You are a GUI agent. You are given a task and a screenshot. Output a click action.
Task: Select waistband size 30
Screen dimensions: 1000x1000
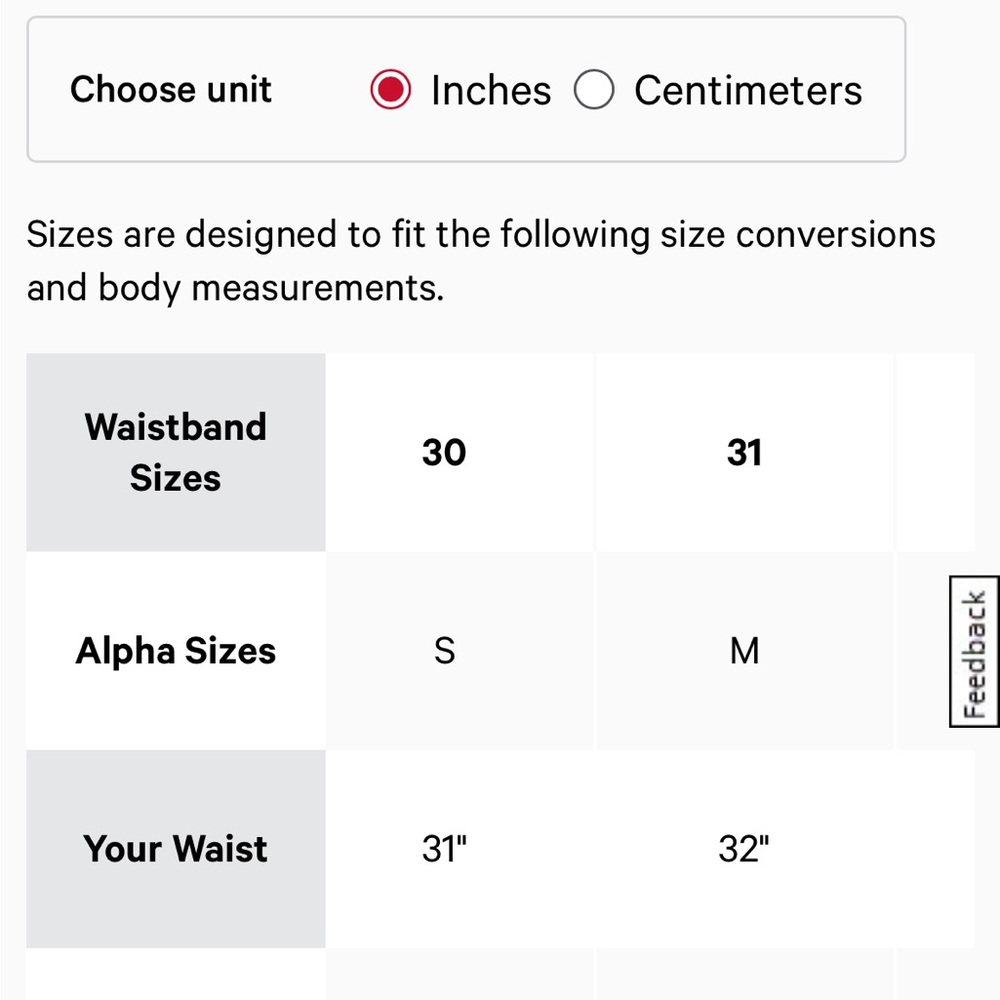443,452
